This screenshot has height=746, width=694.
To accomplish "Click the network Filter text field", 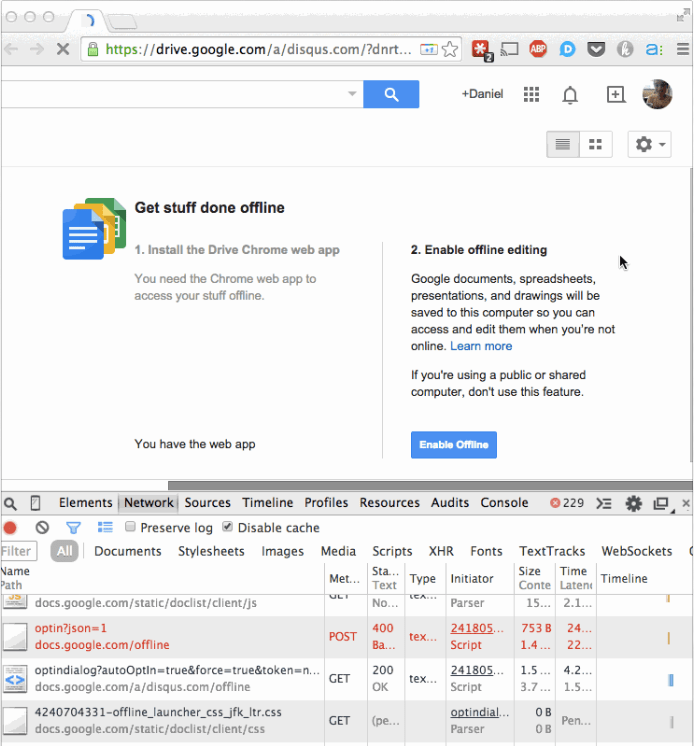I will click(19, 551).
